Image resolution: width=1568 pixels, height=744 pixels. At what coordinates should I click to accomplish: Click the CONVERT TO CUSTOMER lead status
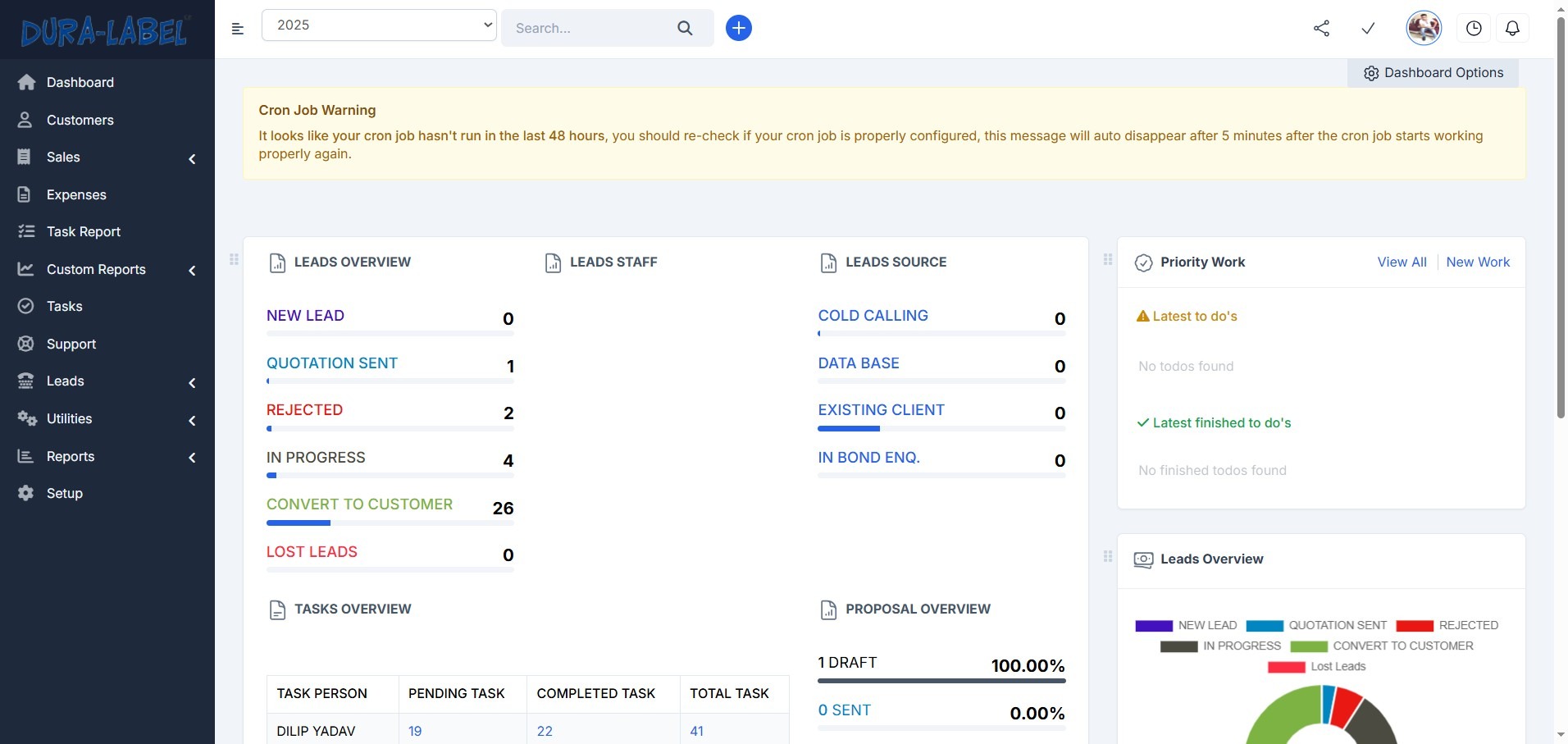click(x=359, y=504)
